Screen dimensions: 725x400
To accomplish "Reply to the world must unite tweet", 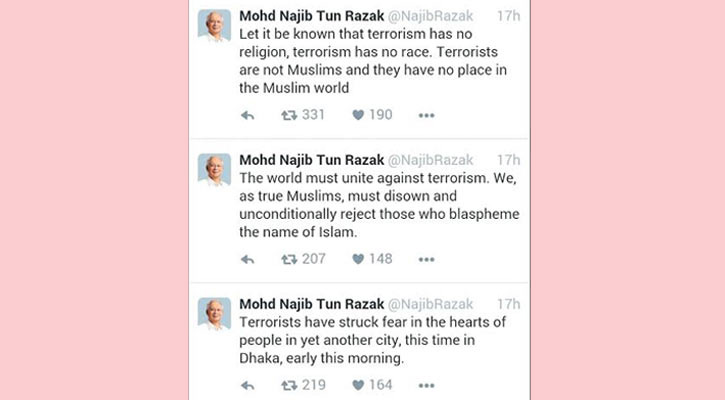I will [x=248, y=259].
